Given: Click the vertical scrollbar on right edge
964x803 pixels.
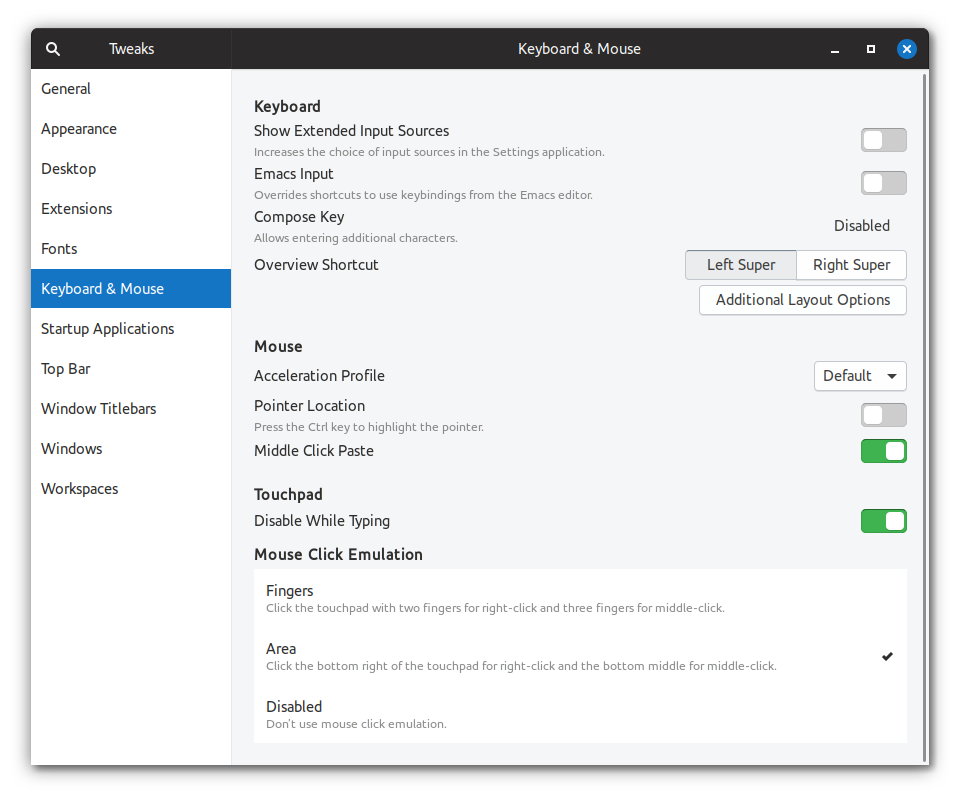Looking at the screenshot, I should pos(925,418).
